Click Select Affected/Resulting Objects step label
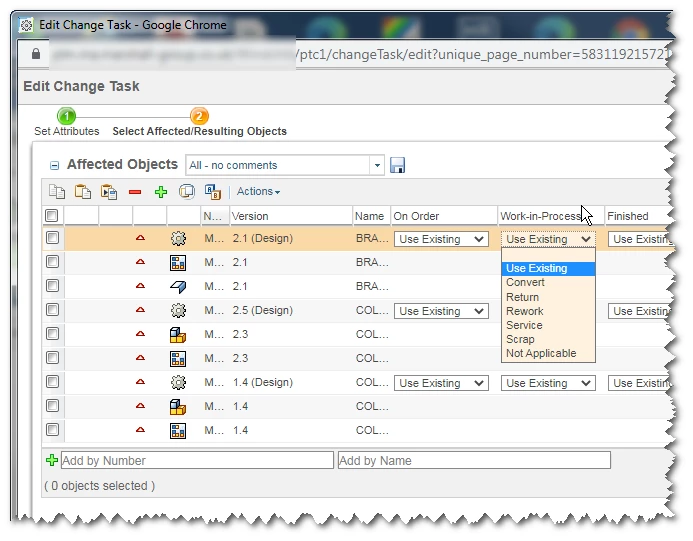693x541 pixels. (199, 131)
